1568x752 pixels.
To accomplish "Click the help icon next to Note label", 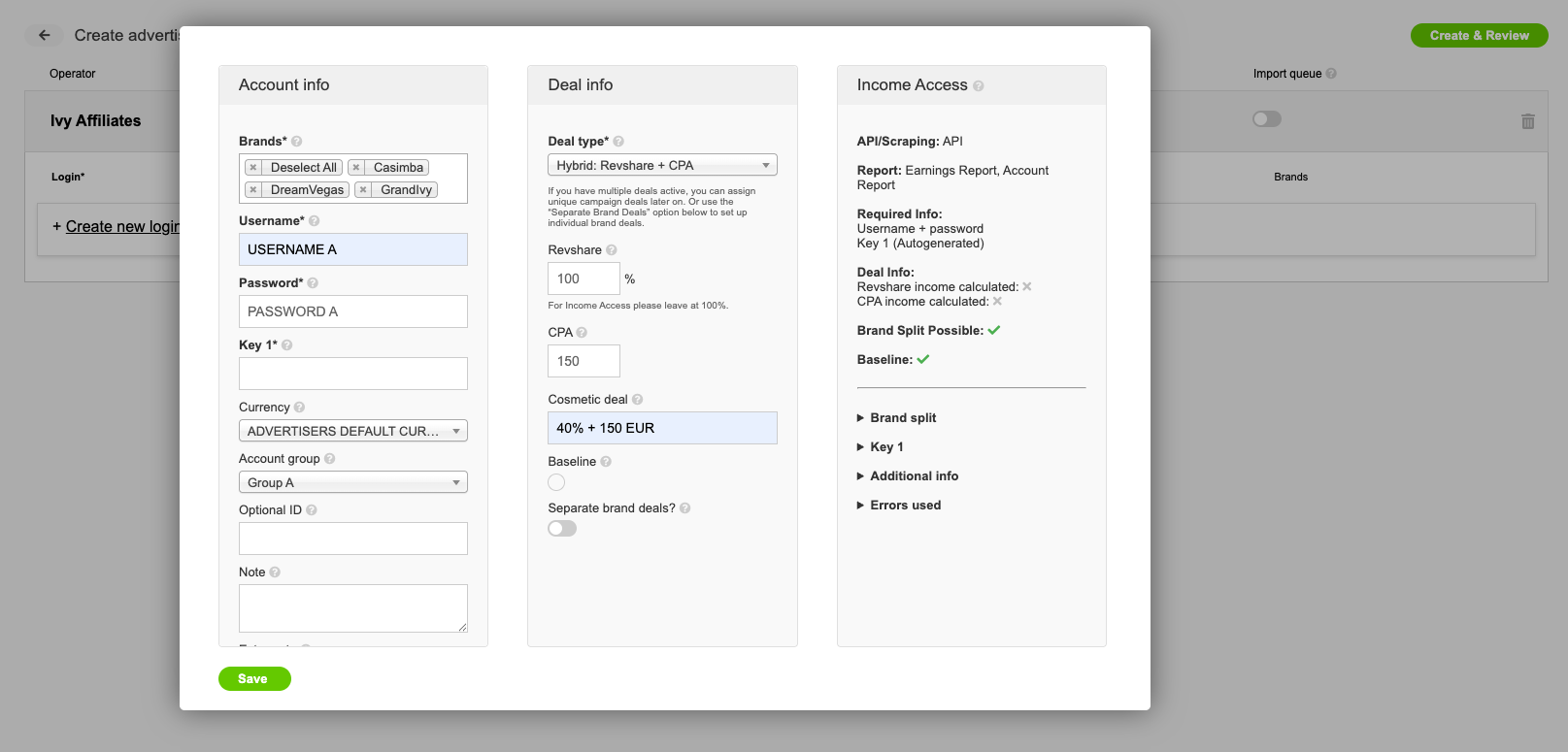I will [275, 572].
